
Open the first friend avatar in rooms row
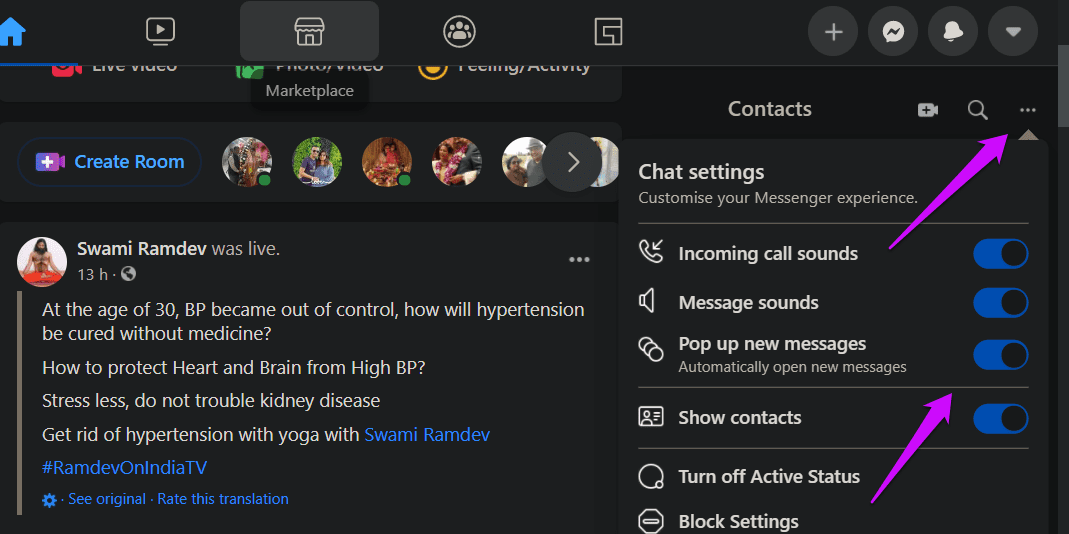pos(247,162)
